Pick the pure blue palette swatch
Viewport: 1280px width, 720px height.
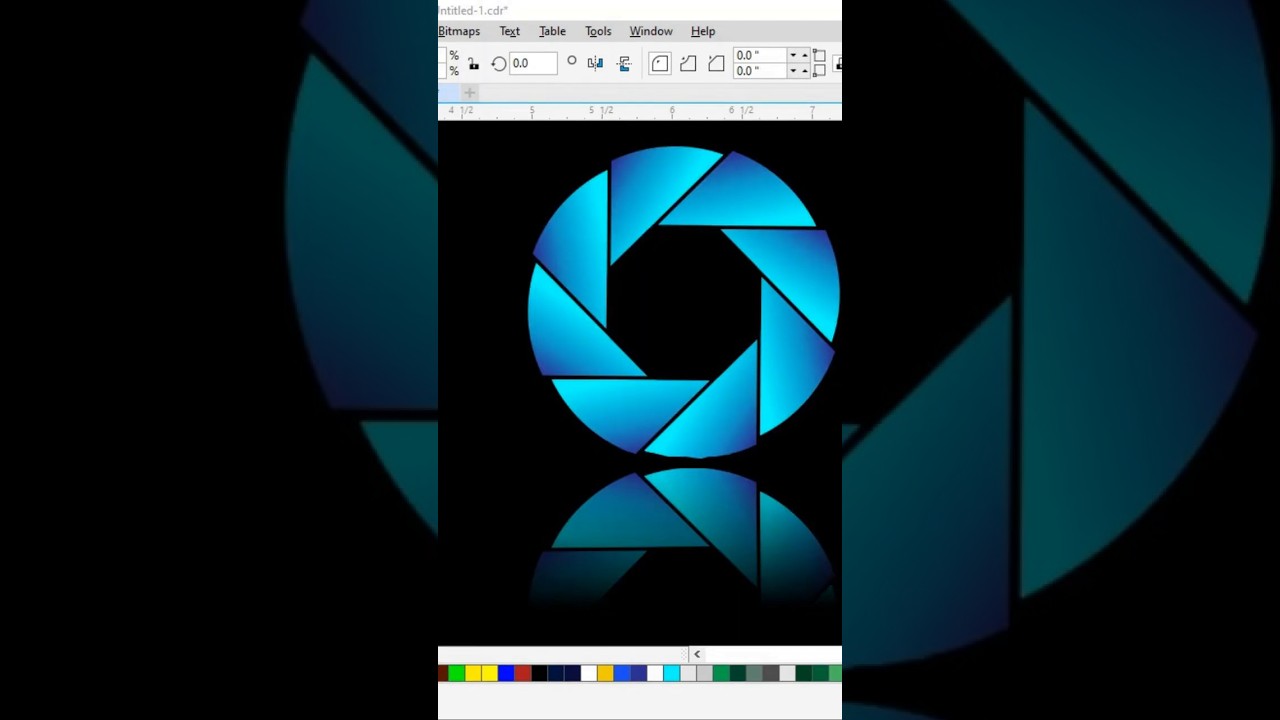[506, 673]
